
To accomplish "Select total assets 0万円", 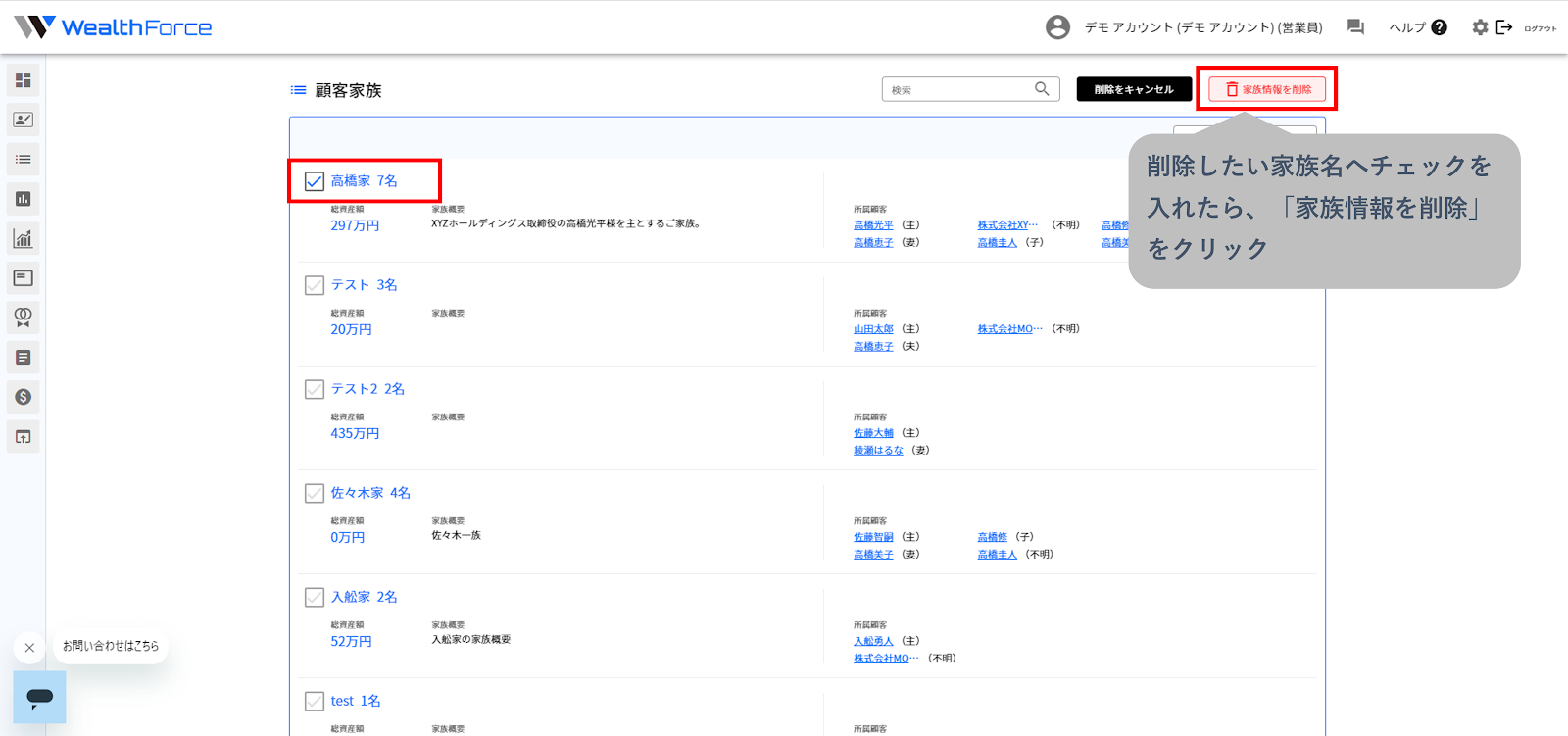I will click(x=348, y=537).
